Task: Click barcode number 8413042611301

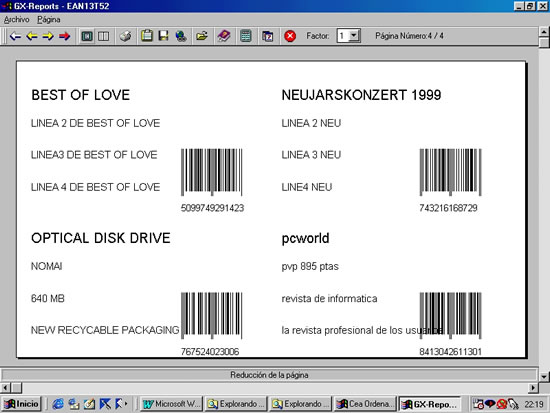Action: [450, 352]
